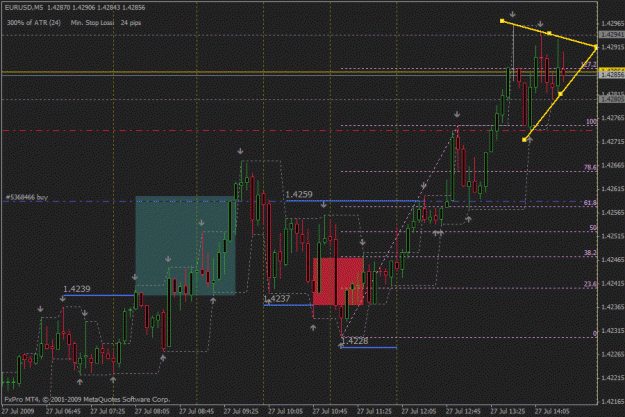Select the "300% of ATR (24)" label
This screenshot has height=417, width=625.
click(34, 23)
